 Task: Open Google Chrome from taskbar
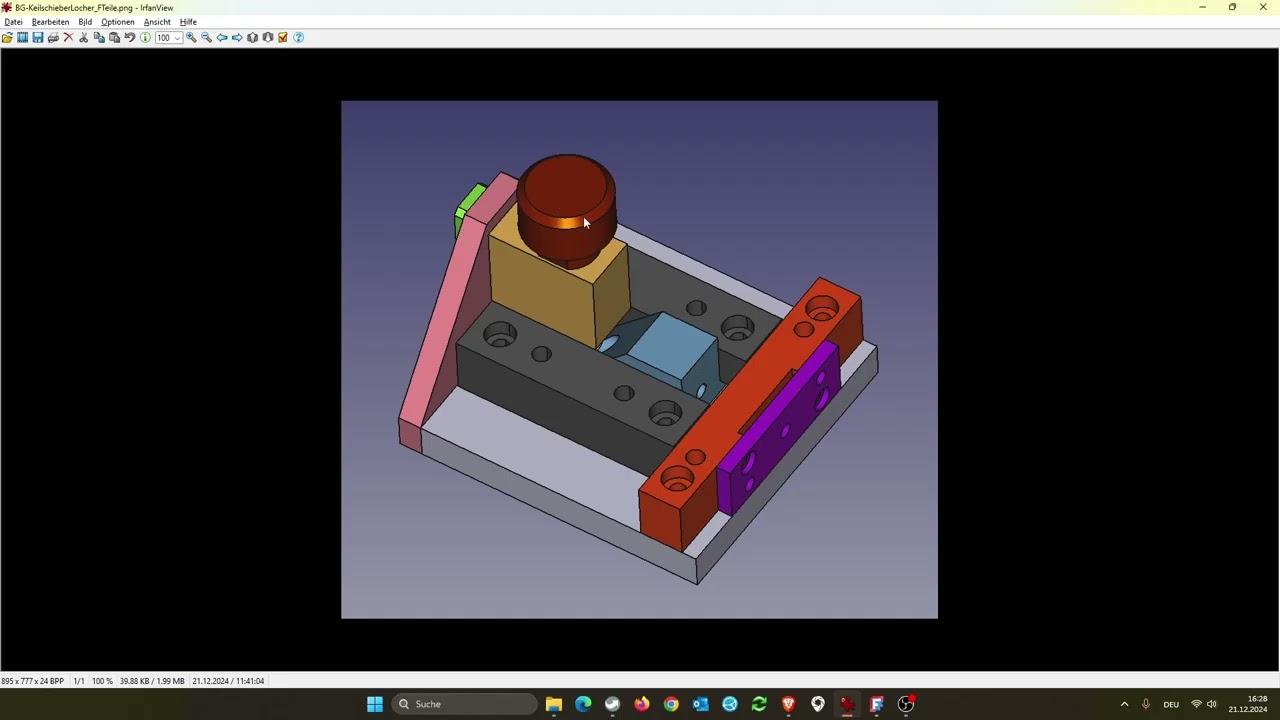click(x=671, y=704)
